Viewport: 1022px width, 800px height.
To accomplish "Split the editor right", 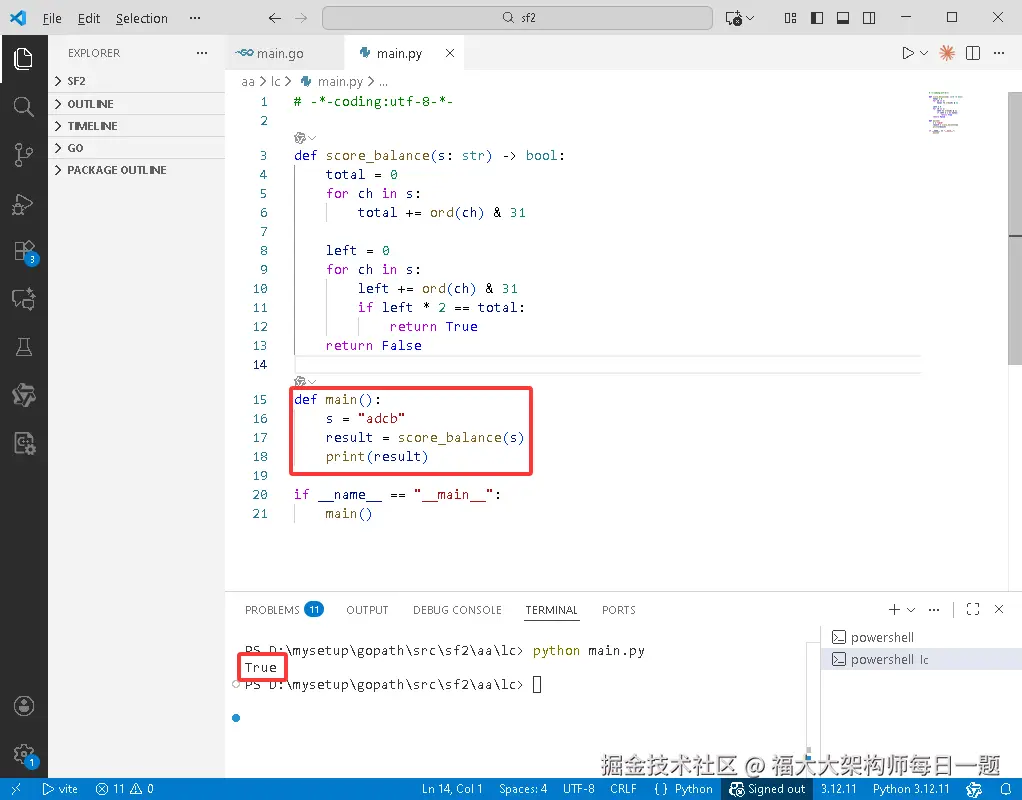I will (972, 53).
